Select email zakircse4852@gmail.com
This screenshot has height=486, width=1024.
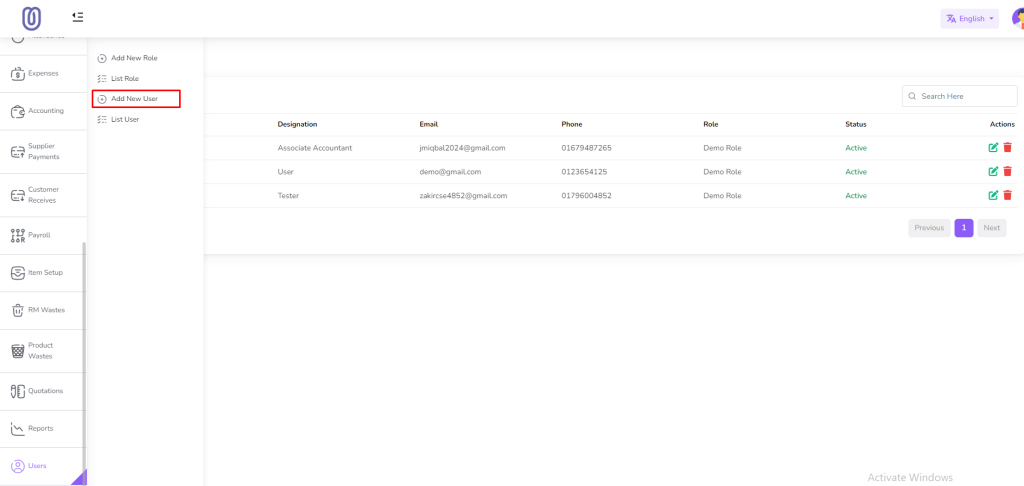click(463, 195)
